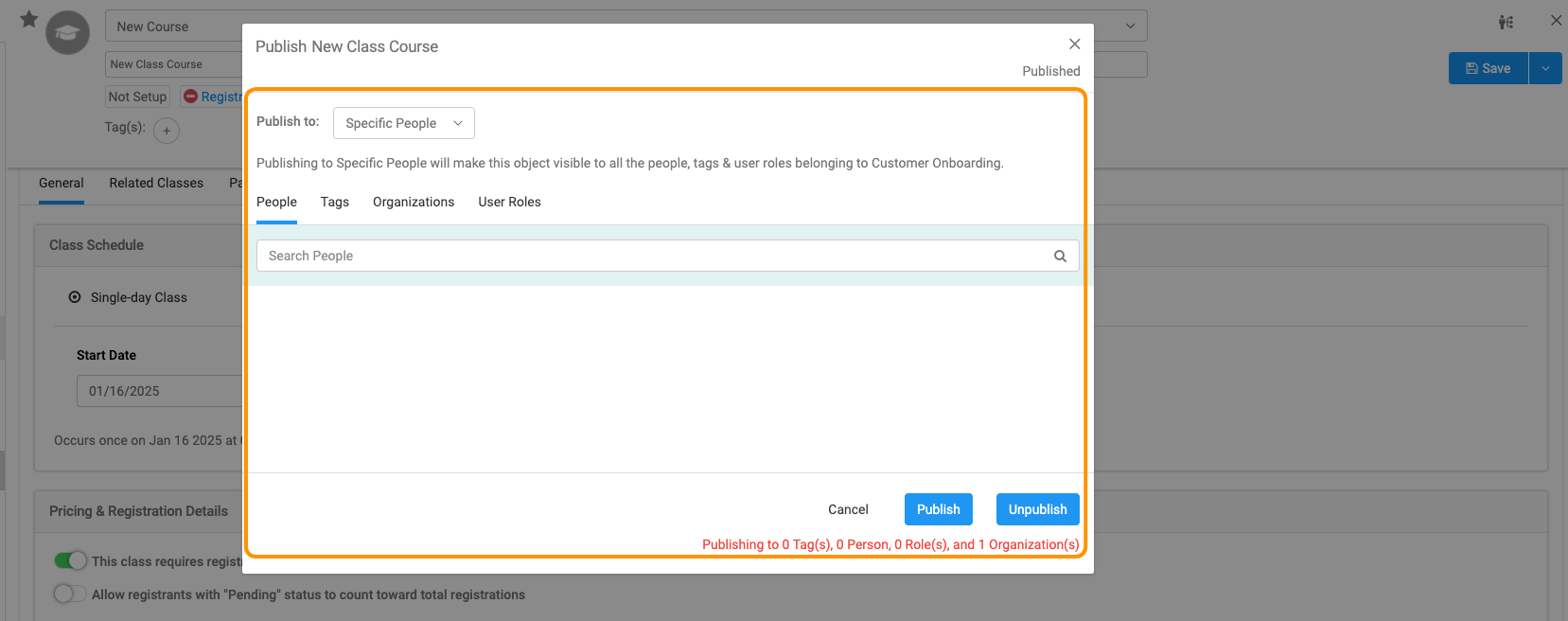Open the Organizations tab

point(414,202)
